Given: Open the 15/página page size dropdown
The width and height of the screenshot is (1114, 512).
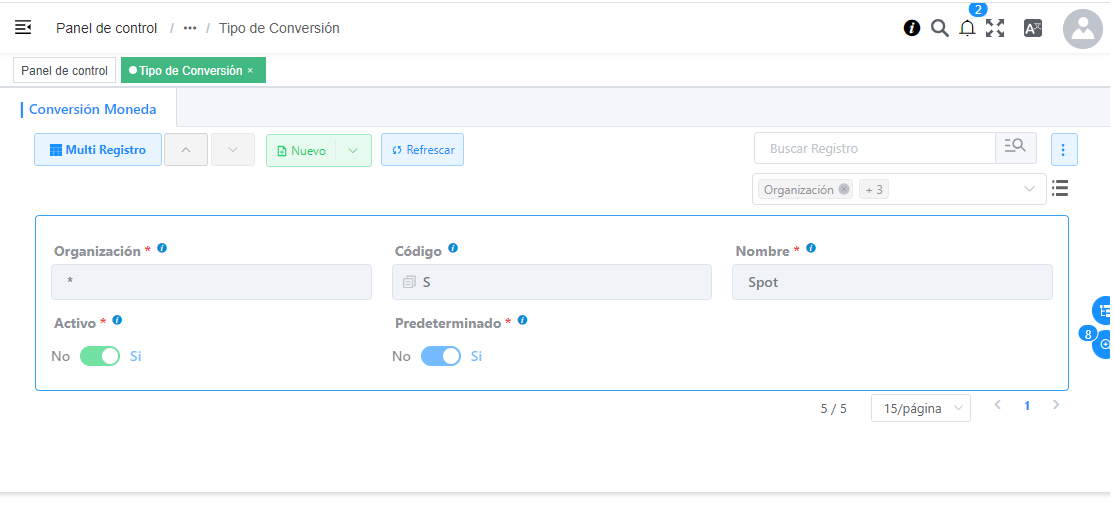Looking at the screenshot, I should click(920, 408).
